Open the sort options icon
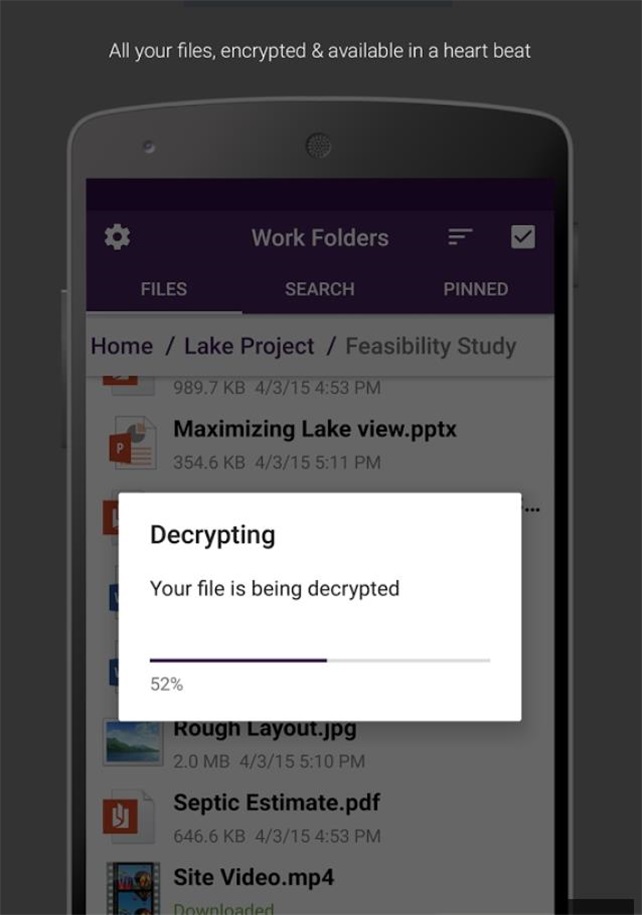This screenshot has height=915, width=642. [x=460, y=237]
